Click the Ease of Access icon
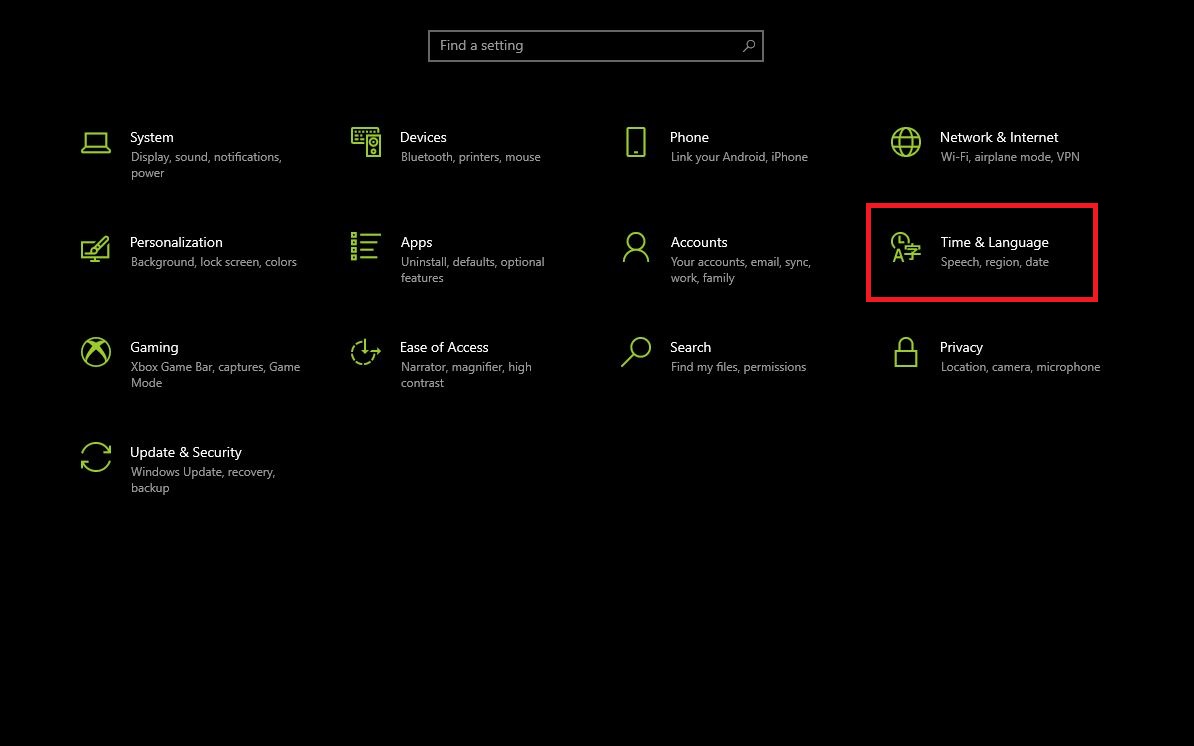 [x=366, y=352]
